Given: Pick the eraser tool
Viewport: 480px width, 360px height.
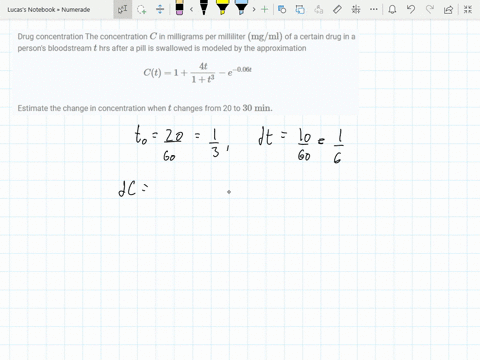Looking at the screenshot, I should pyautogui.click(x=179, y=8).
